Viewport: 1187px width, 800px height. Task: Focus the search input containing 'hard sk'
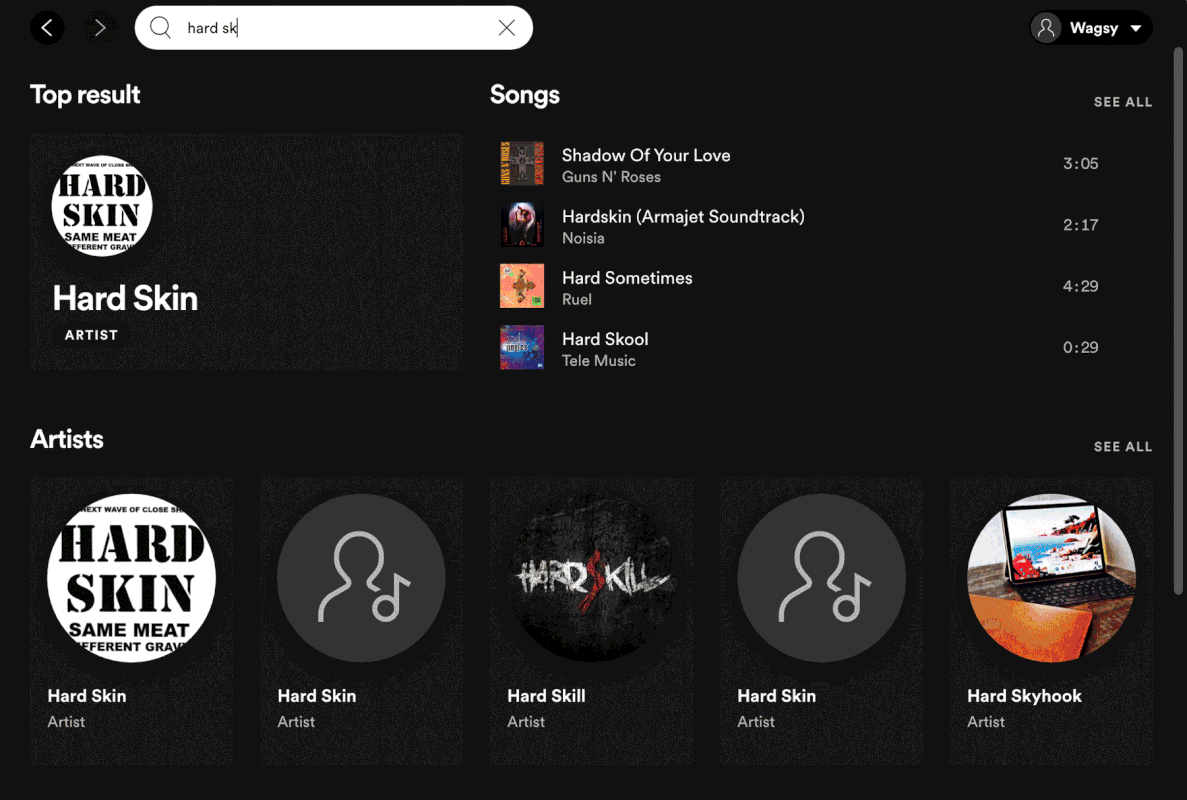tap(334, 28)
